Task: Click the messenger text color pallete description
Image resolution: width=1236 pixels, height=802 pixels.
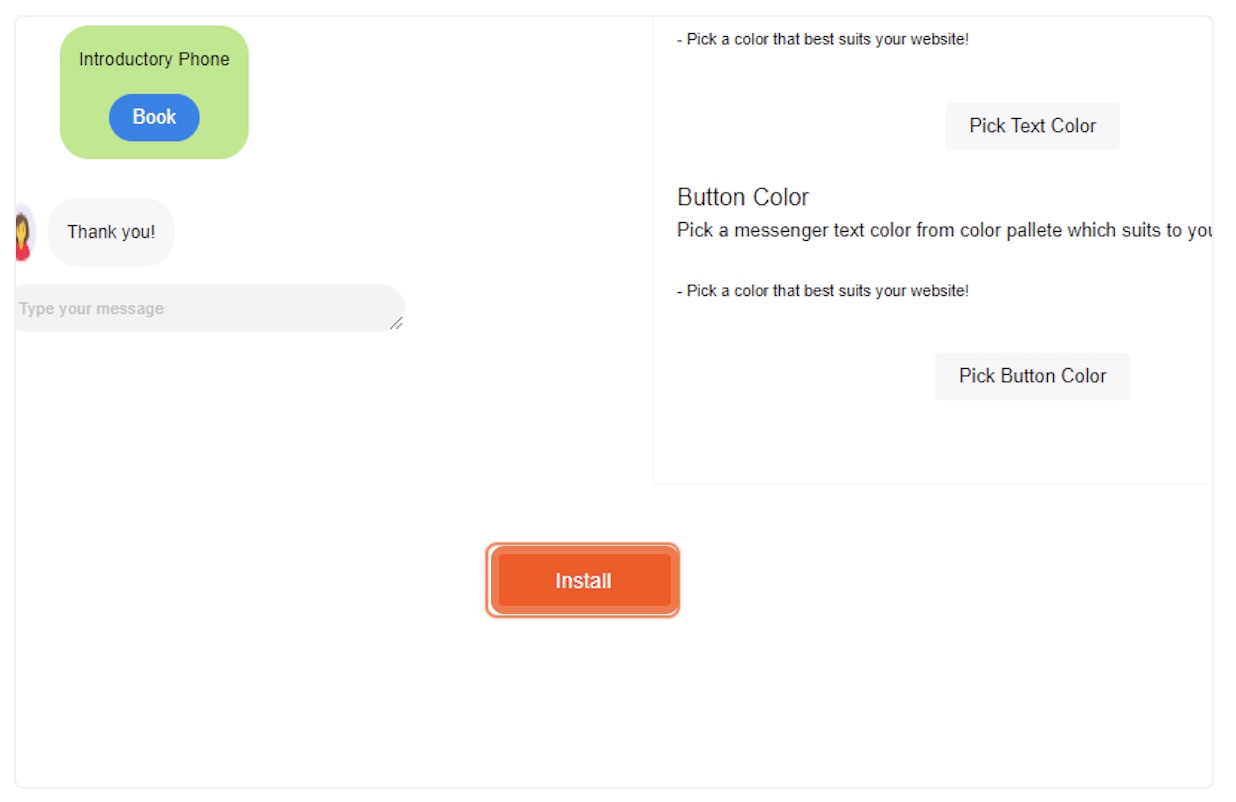Action: point(945,230)
